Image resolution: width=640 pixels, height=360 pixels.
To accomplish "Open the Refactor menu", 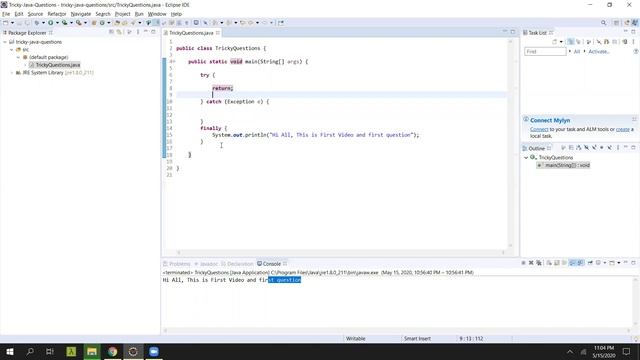I will coord(57,14).
